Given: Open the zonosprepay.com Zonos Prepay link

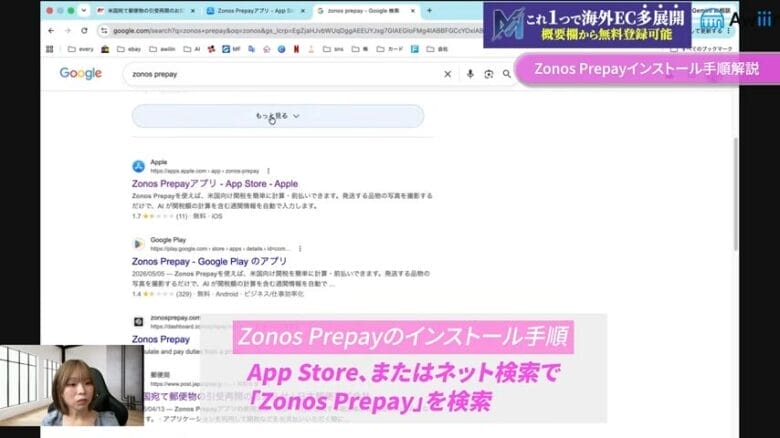Looking at the screenshot, I should pos(161,339).
